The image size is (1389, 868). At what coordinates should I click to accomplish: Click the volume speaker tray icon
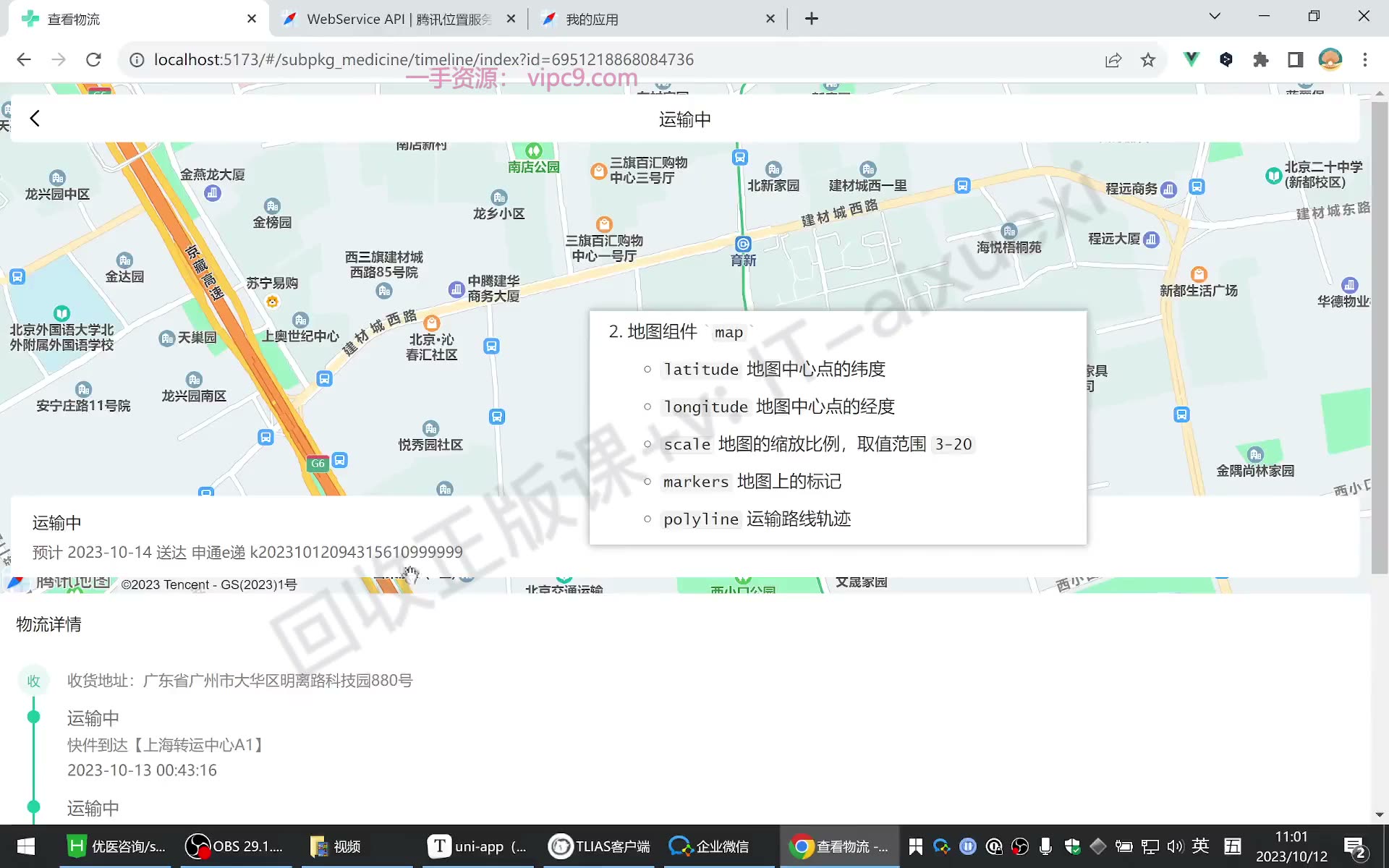(1174, 846)
